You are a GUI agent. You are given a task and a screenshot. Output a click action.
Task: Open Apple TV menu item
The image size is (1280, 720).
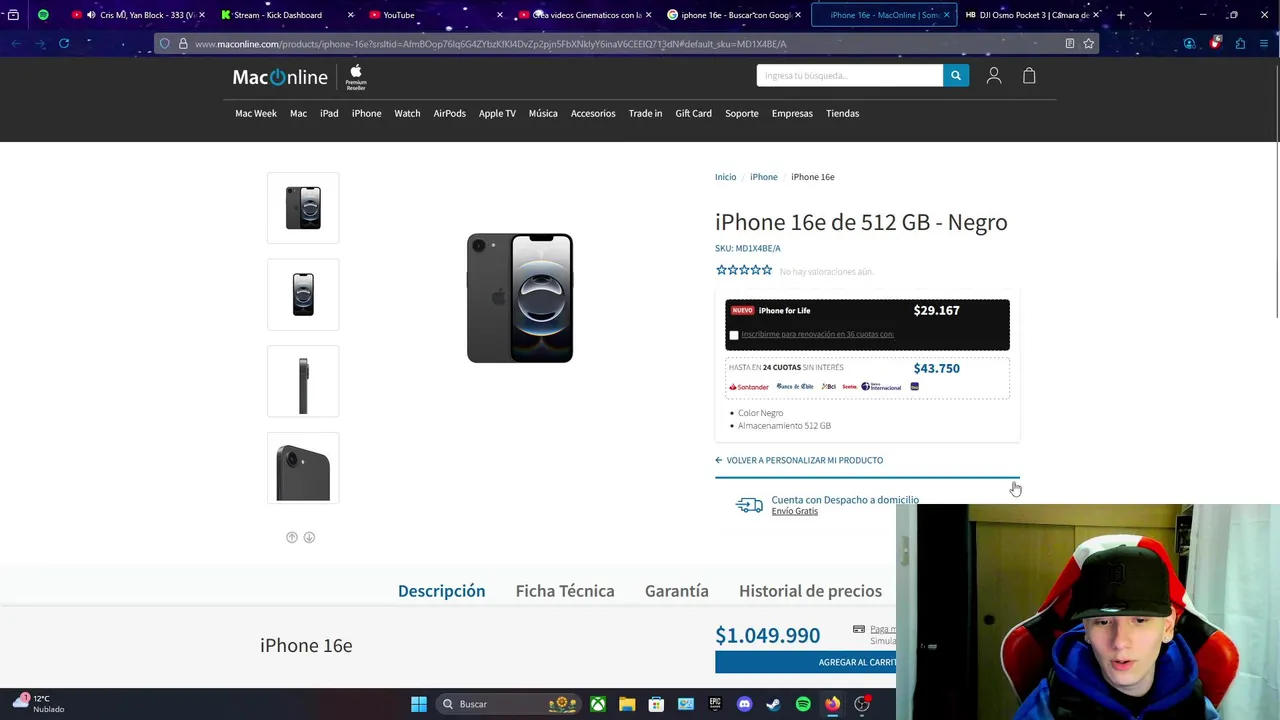[497, 113]
